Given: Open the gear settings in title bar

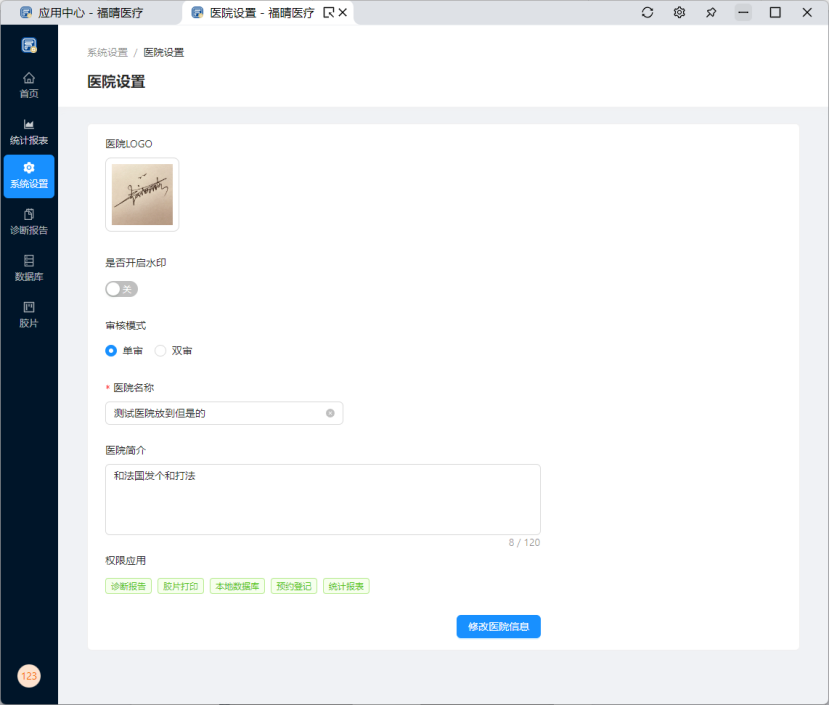Looking at the screenshot, I should click(679, 13).
